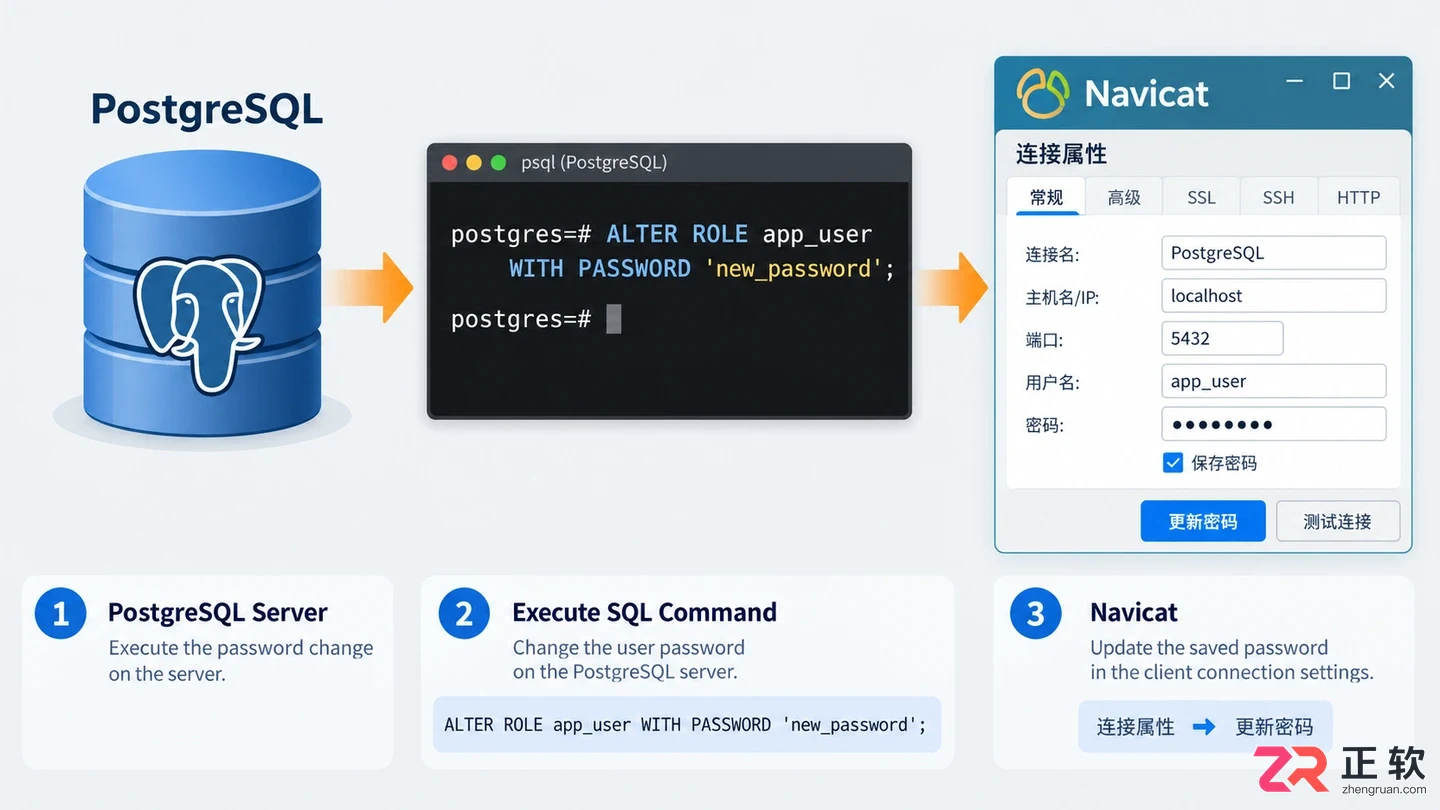Maximize the Navicat window
The width and height of the screenshot is (1440, 810).
click(x=1342, y=81)
